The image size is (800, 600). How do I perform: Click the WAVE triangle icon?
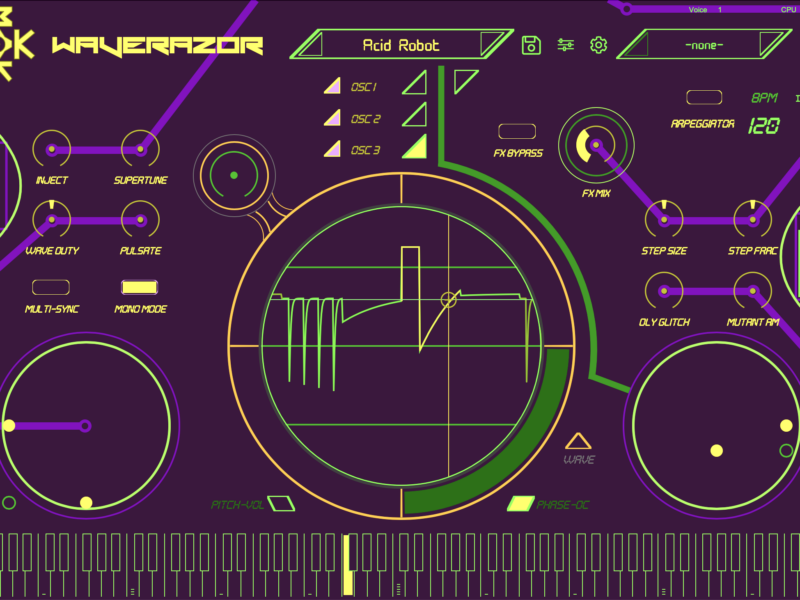pyautogui.click(x=578, y=442)
